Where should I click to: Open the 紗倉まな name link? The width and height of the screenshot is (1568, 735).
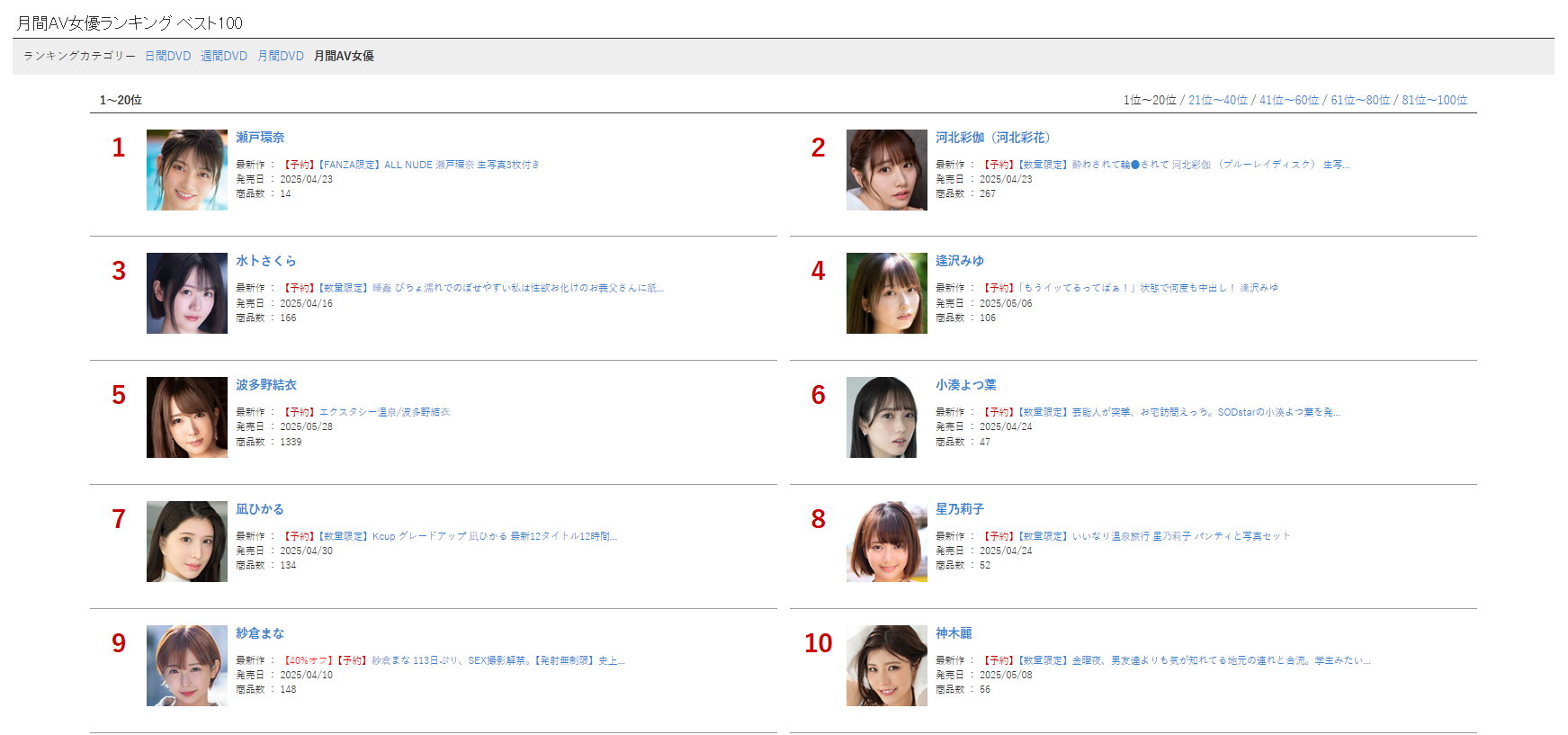point(260,633)
